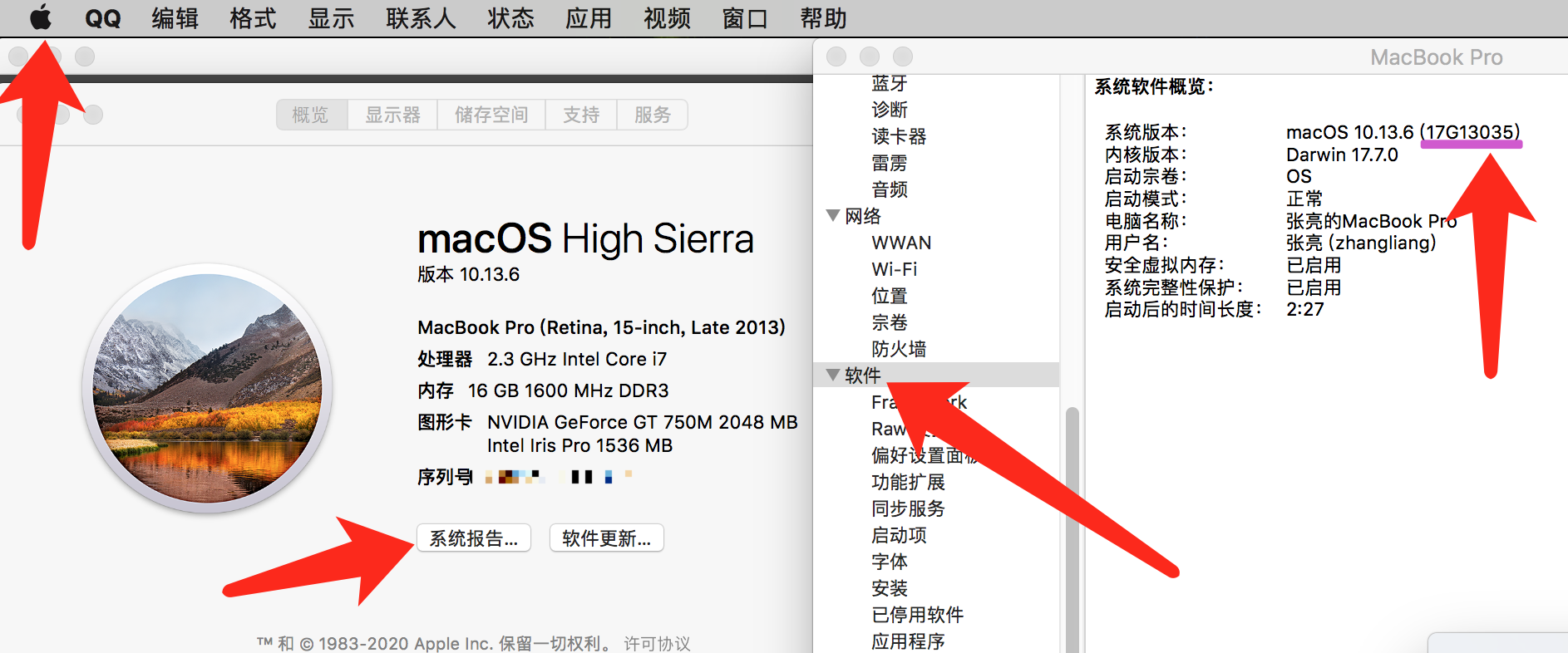Collapse the 网络 section triangle
Screen dimensions: 1568x653
tap(833, 215)
